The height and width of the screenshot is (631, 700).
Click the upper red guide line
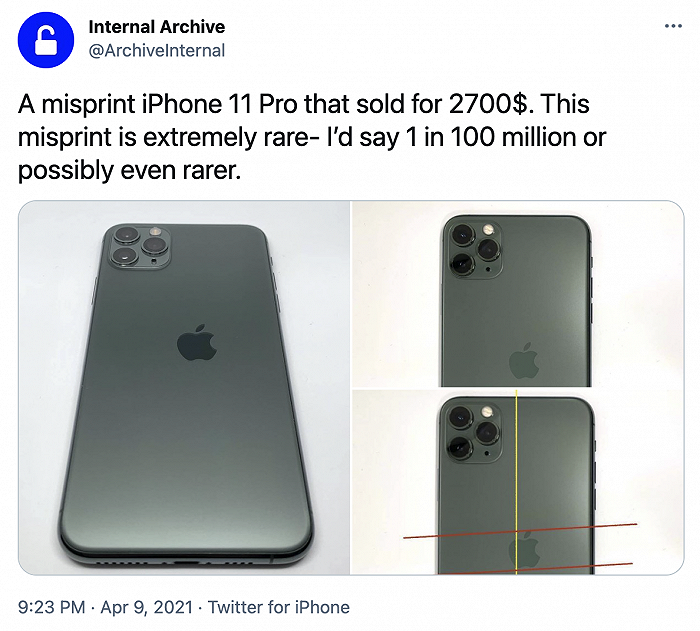(520, 531)
